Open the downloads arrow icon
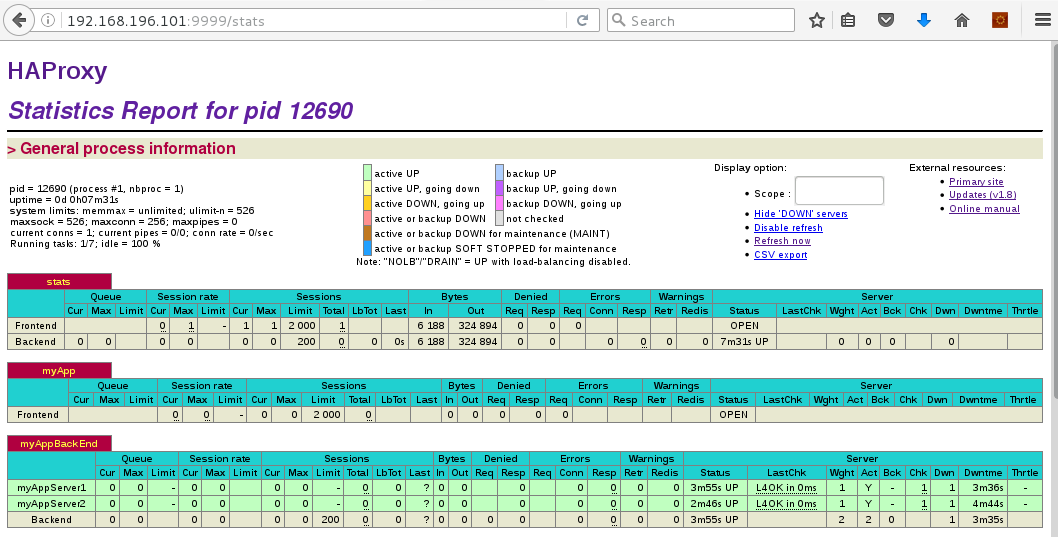 tap(924, 21)
